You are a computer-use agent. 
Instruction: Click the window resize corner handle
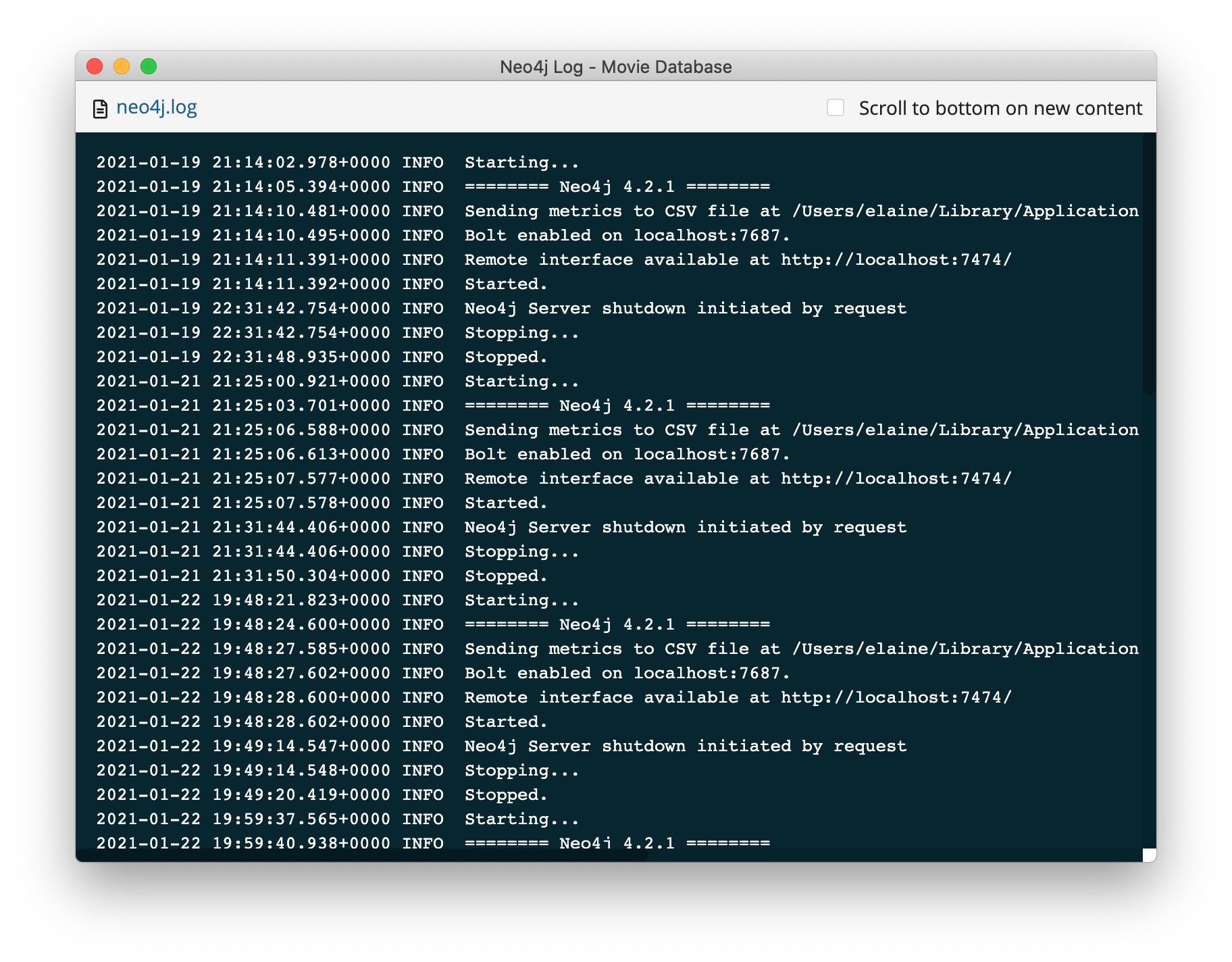[x=1149, y=855]
